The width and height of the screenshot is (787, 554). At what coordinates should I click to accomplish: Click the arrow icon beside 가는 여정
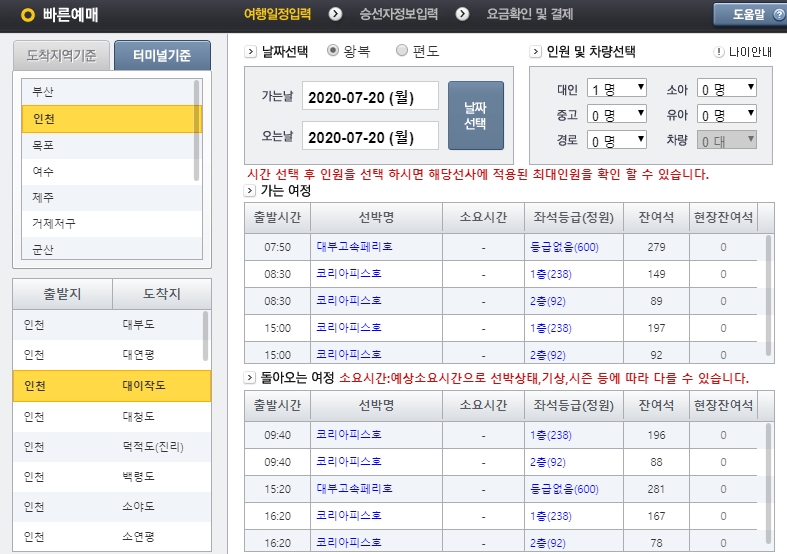tap(249, 191)
